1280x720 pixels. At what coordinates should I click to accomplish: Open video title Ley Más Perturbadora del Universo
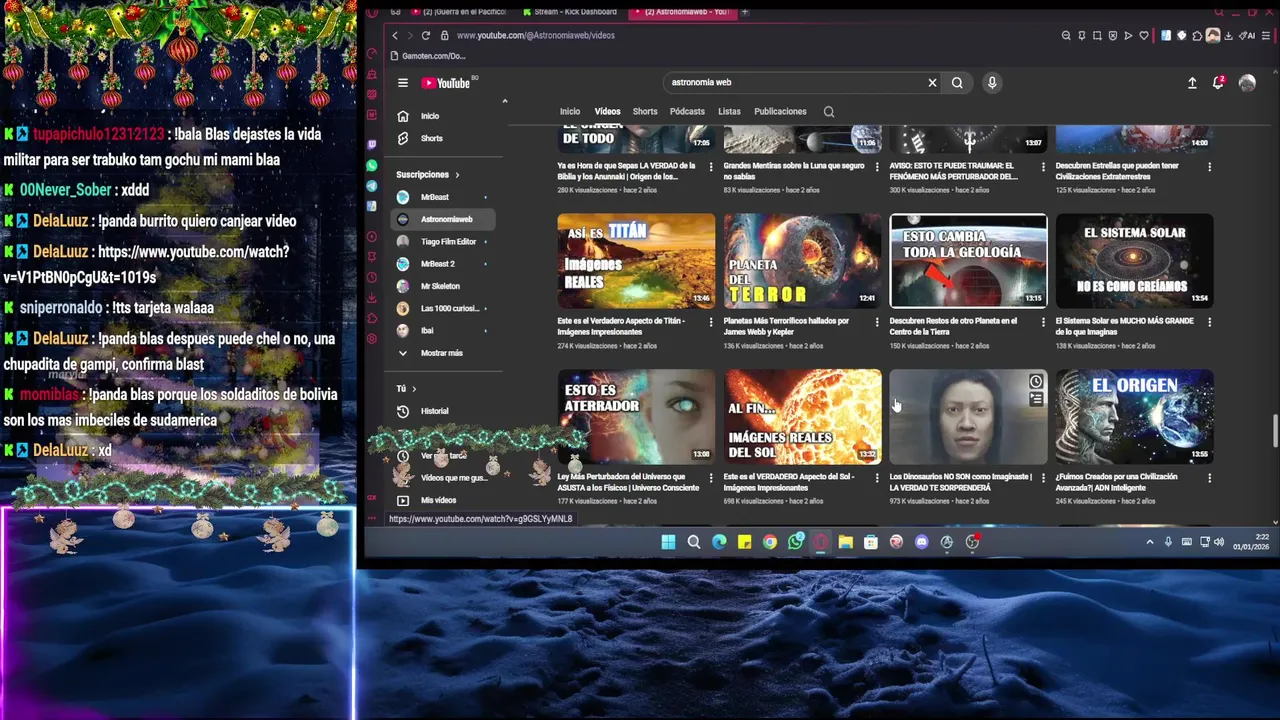click(x=628, y=482)
